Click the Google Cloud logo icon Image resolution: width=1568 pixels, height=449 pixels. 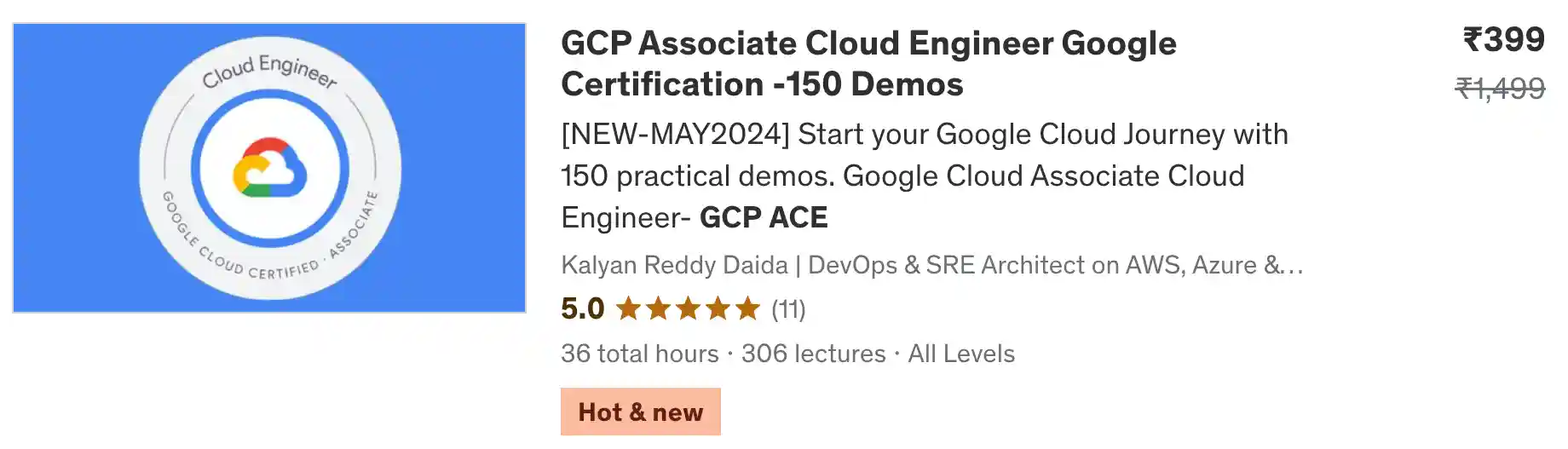(x=270, y=168)
